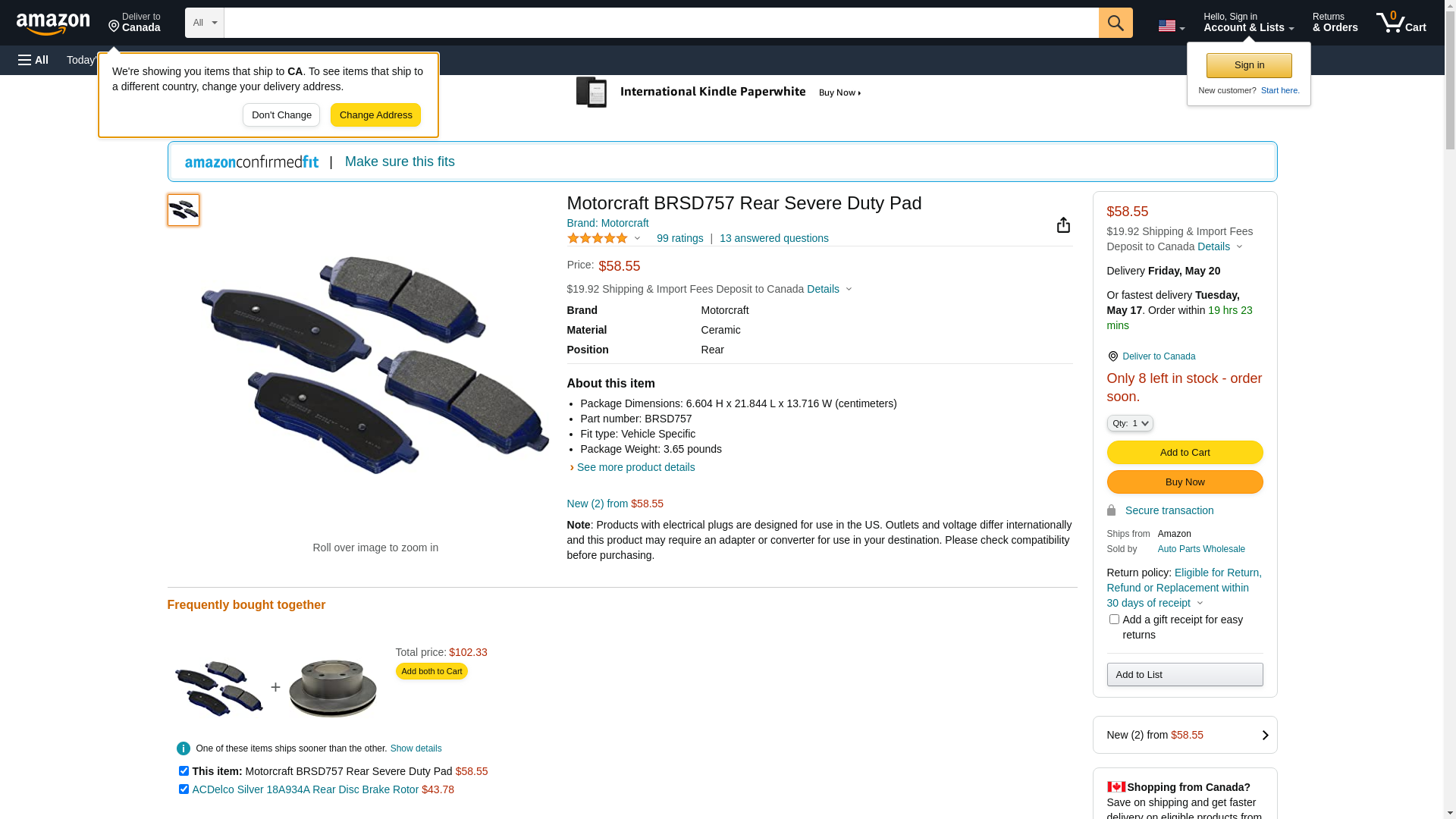Open Account & Lists menu
The height and width of the screenshot is (819, 1456).
click(1248, 23)
